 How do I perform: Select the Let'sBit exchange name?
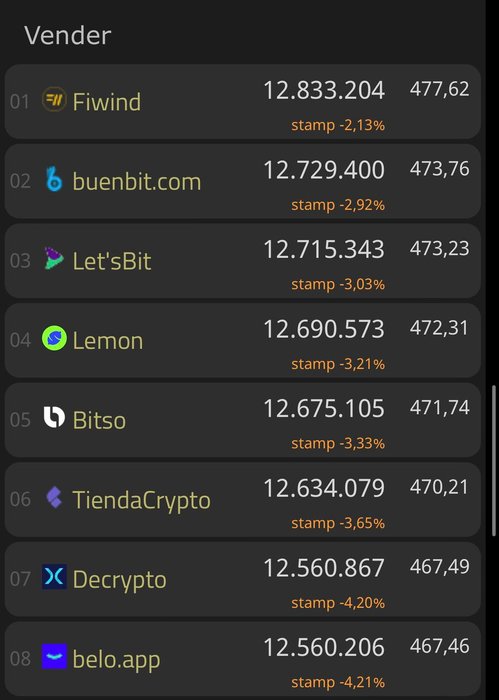pos(112,261)
